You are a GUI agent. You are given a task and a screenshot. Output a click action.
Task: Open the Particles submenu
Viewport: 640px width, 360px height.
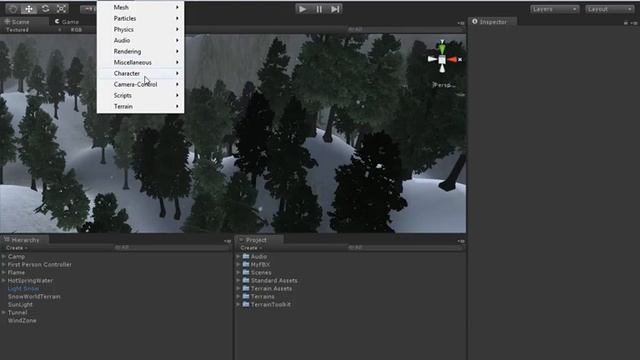coord(140,18)
